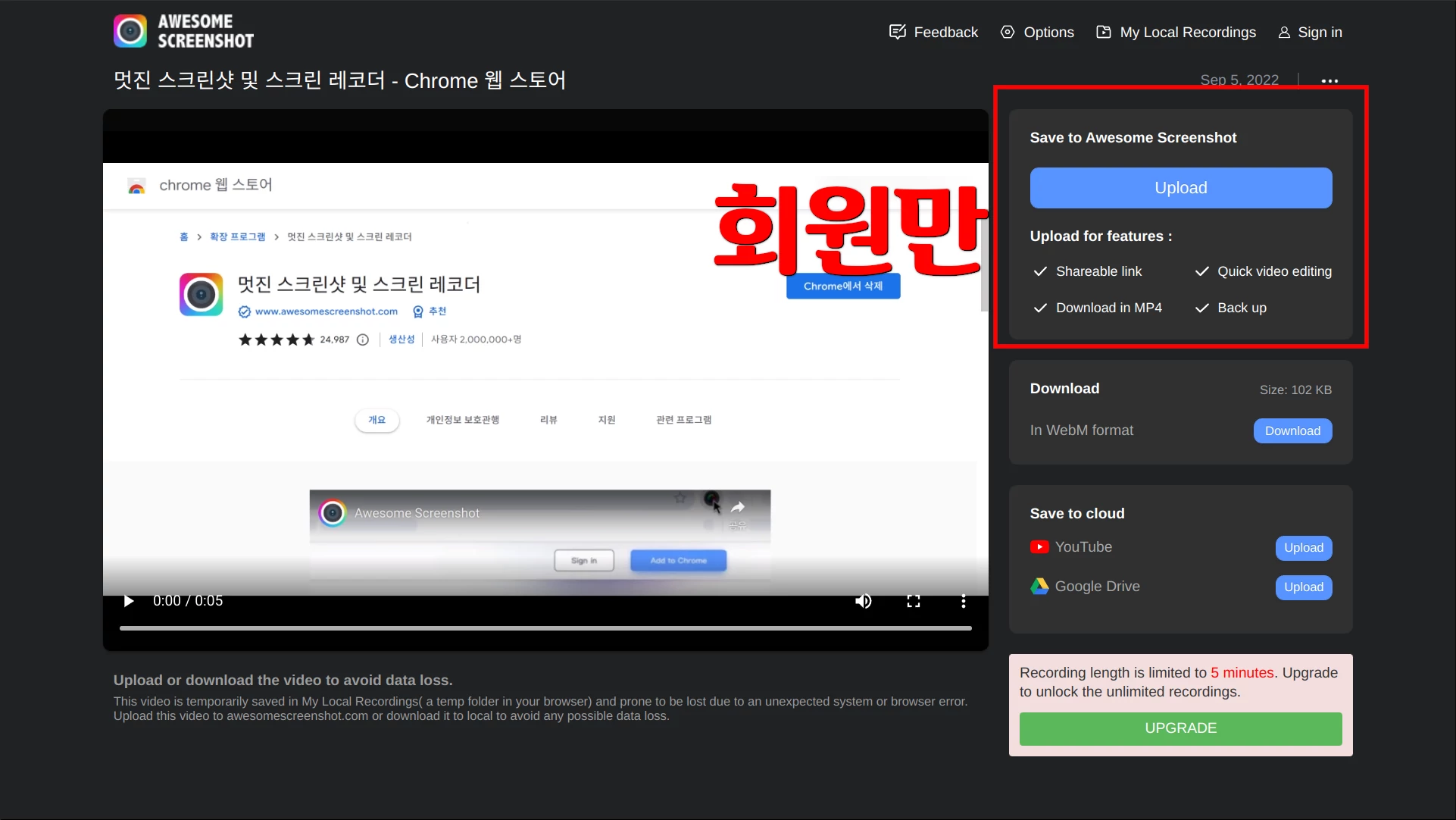Upload the recording to Google Drive
1456x820 pixels.
[1303, 587]
